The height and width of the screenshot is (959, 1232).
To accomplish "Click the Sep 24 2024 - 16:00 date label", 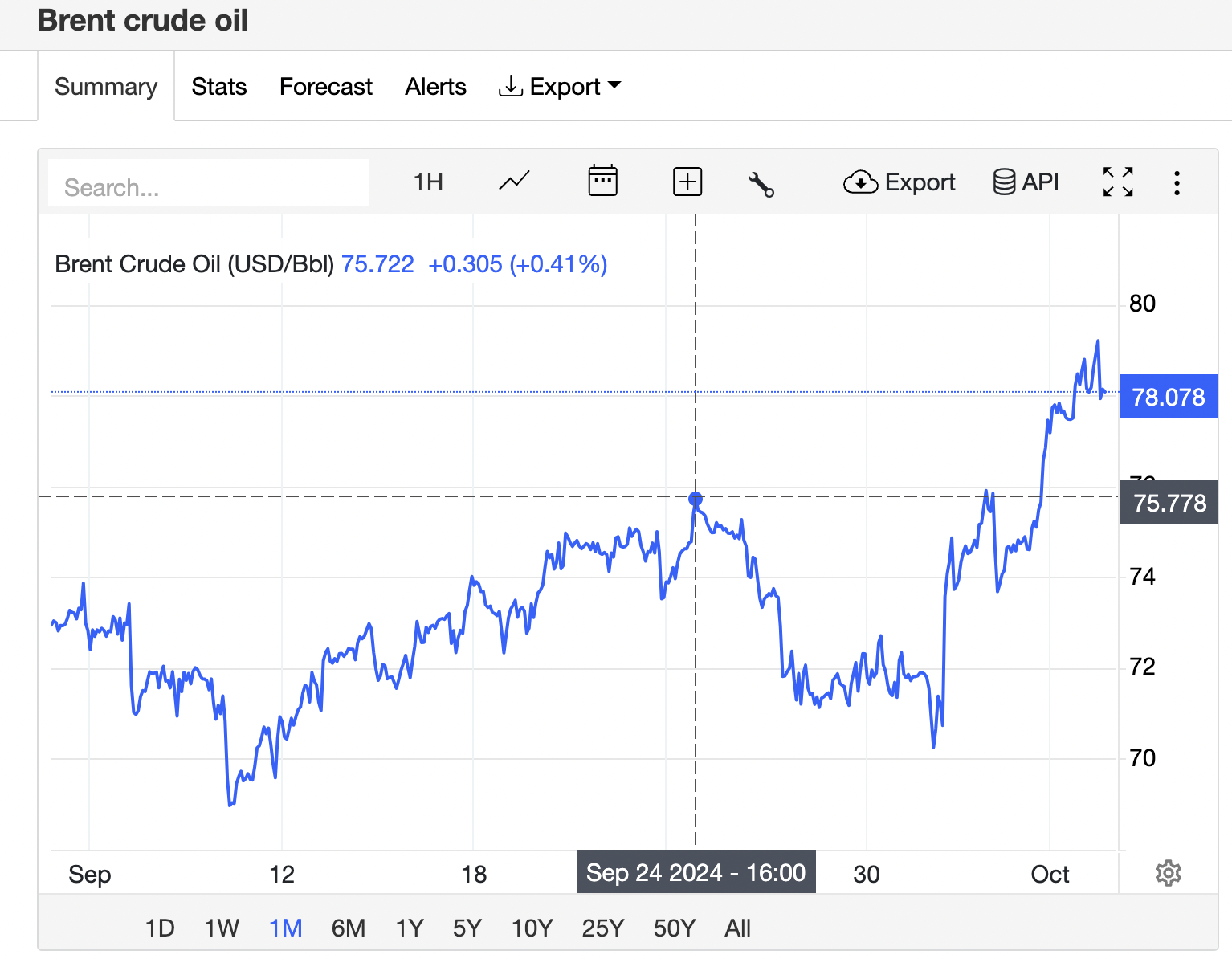I will 696,872.
